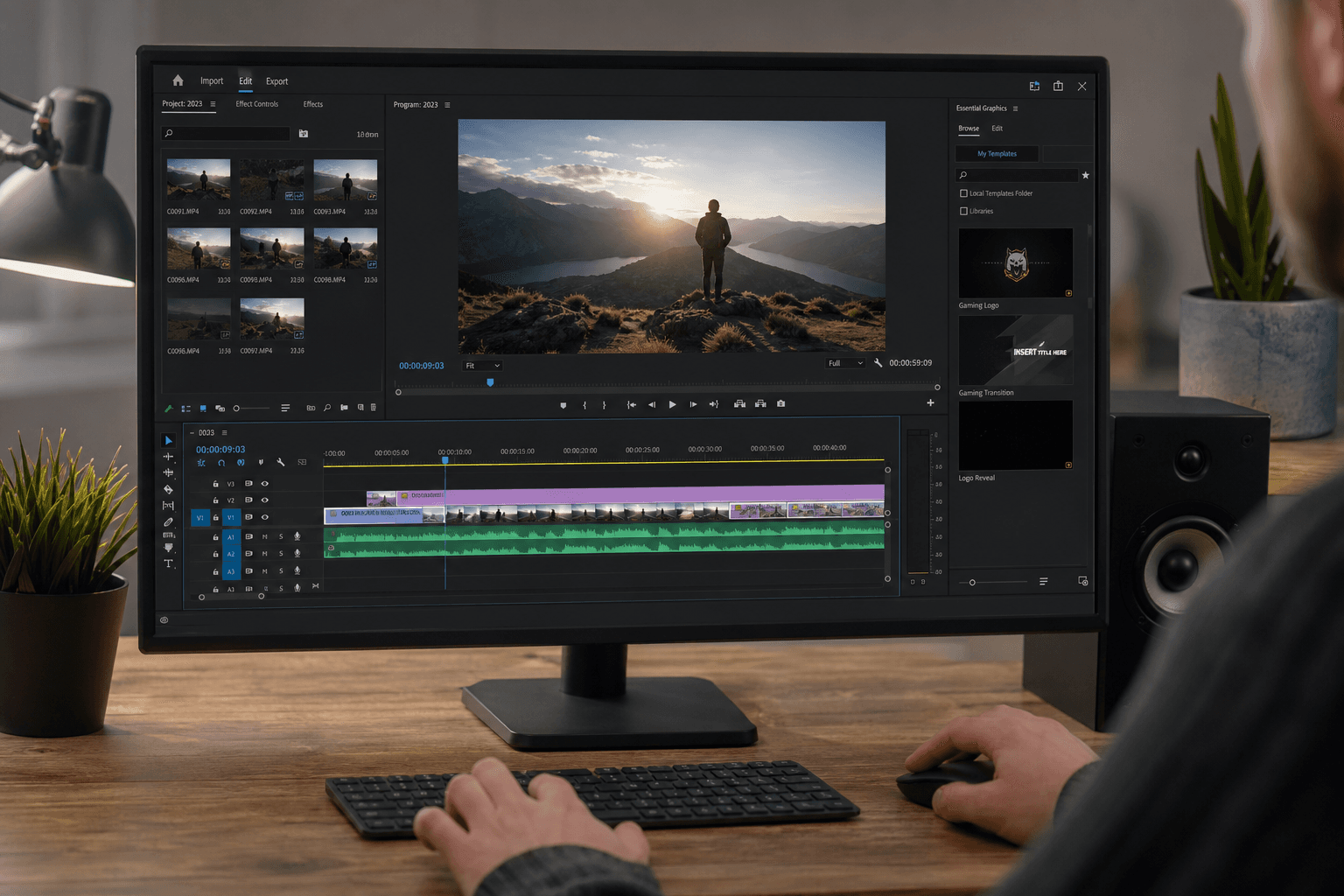Export a frame with the camera icon

(781, 403)
